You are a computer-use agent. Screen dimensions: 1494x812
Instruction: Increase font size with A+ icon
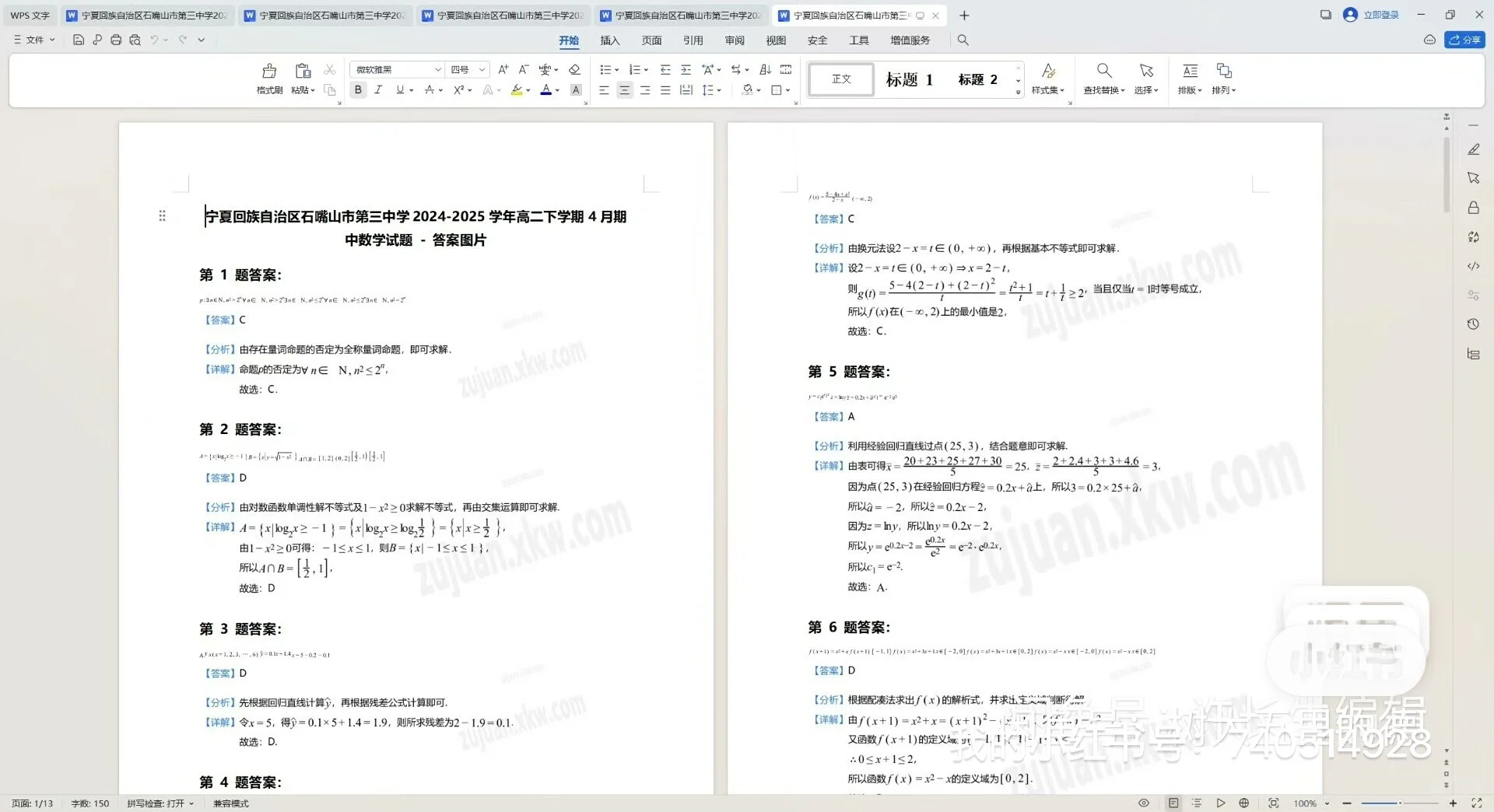[x=502, y=69]
